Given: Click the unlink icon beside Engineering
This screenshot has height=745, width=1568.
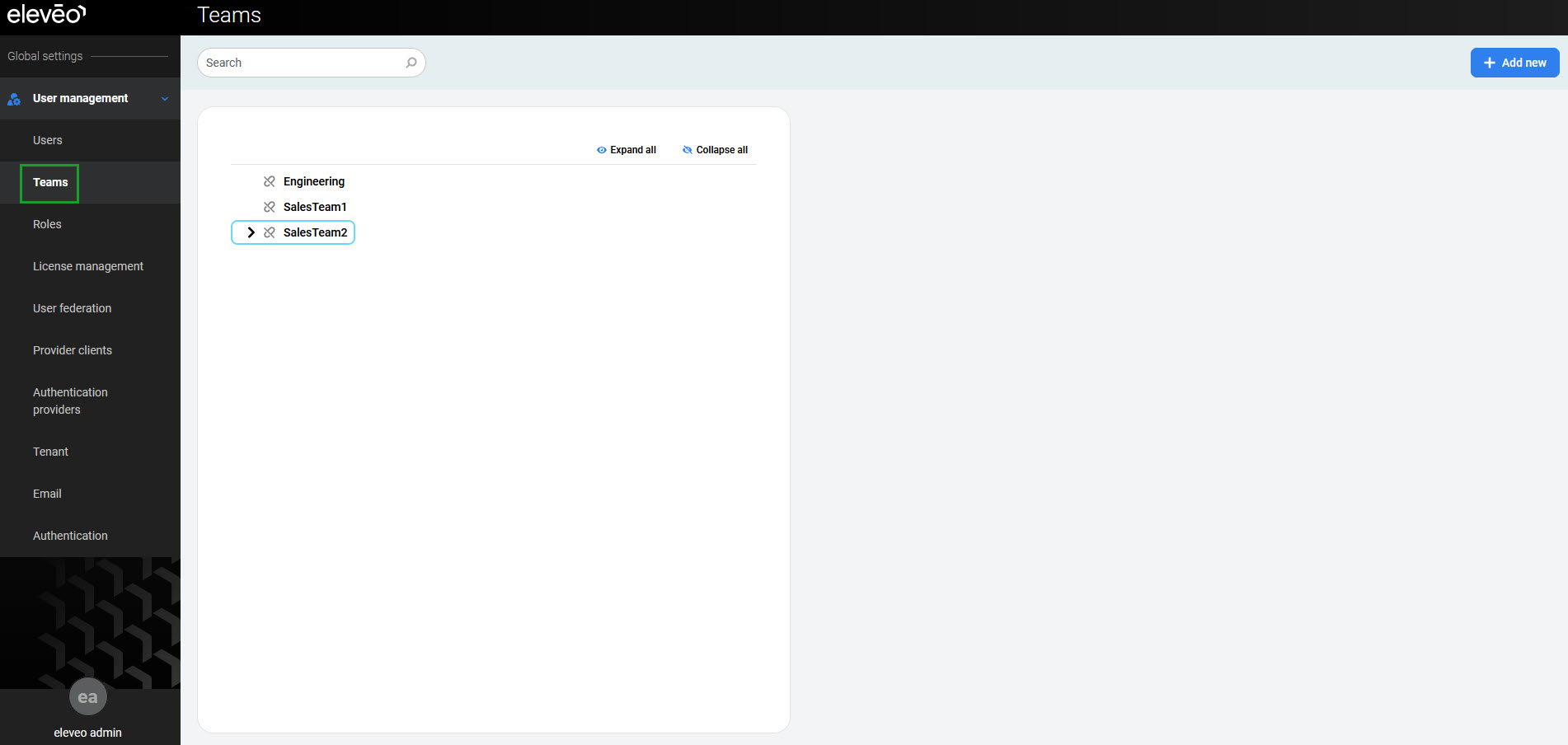Looking at the screenshot, I should [270, 181].
